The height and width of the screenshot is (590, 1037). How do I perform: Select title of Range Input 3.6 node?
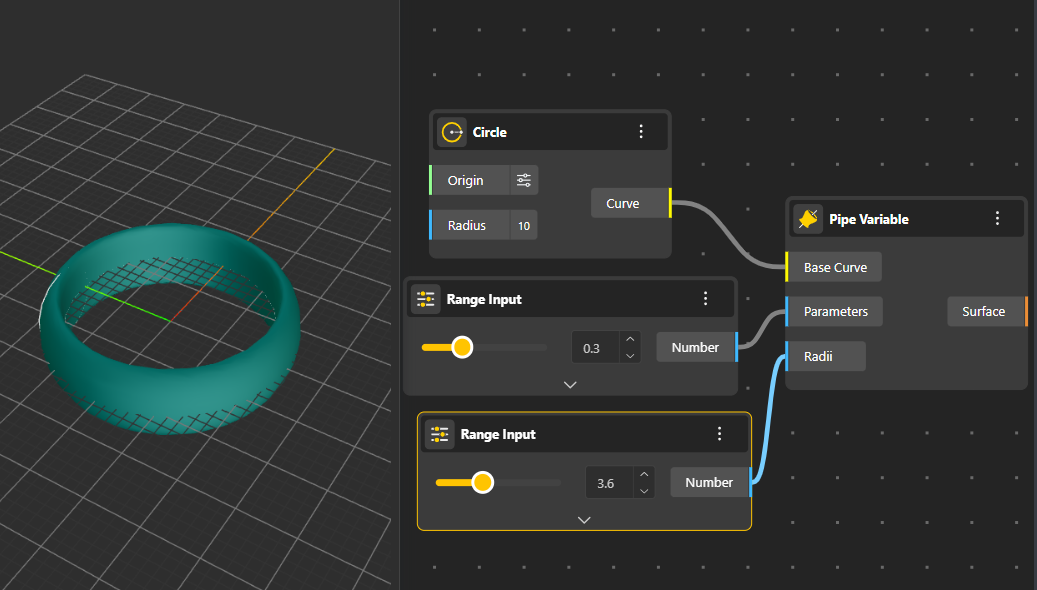point(498,435)
